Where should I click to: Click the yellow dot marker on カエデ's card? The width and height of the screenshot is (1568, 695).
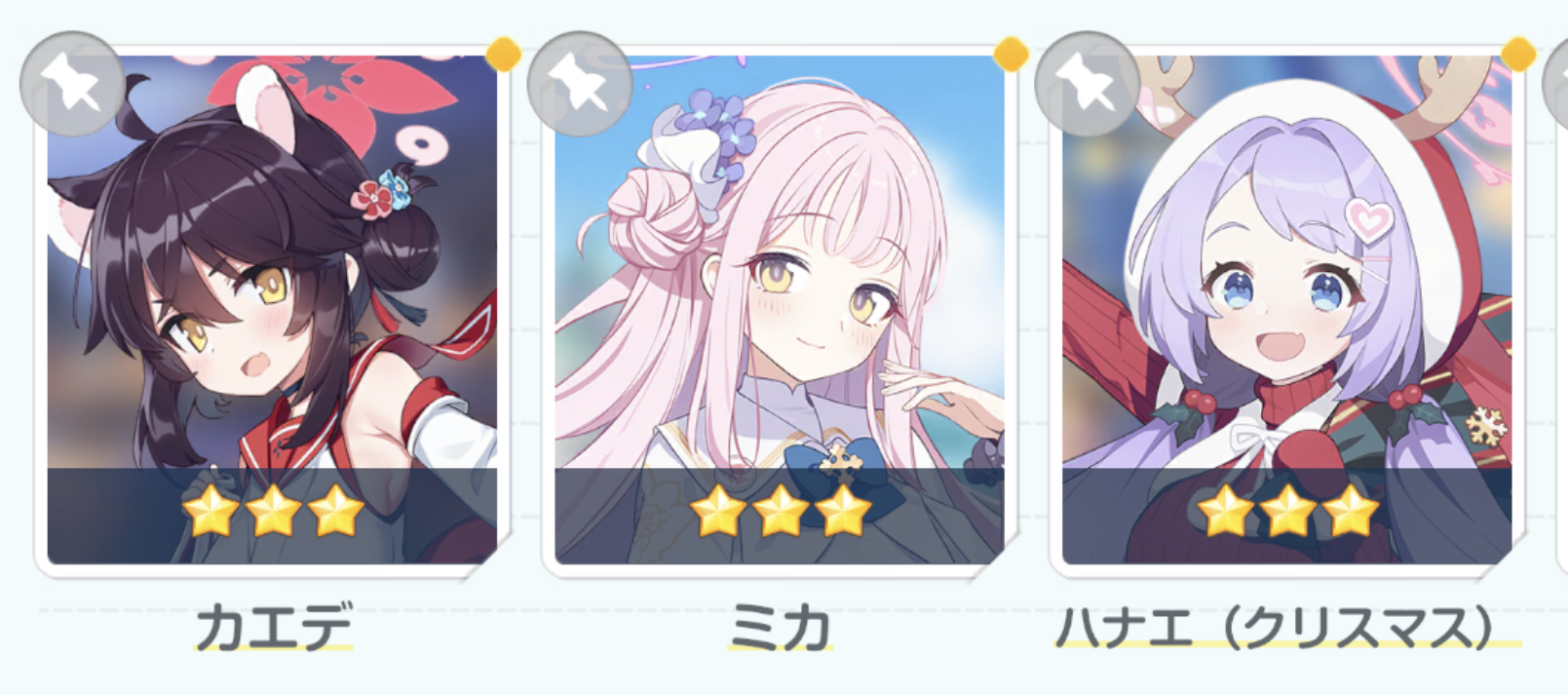click(503, 54)
